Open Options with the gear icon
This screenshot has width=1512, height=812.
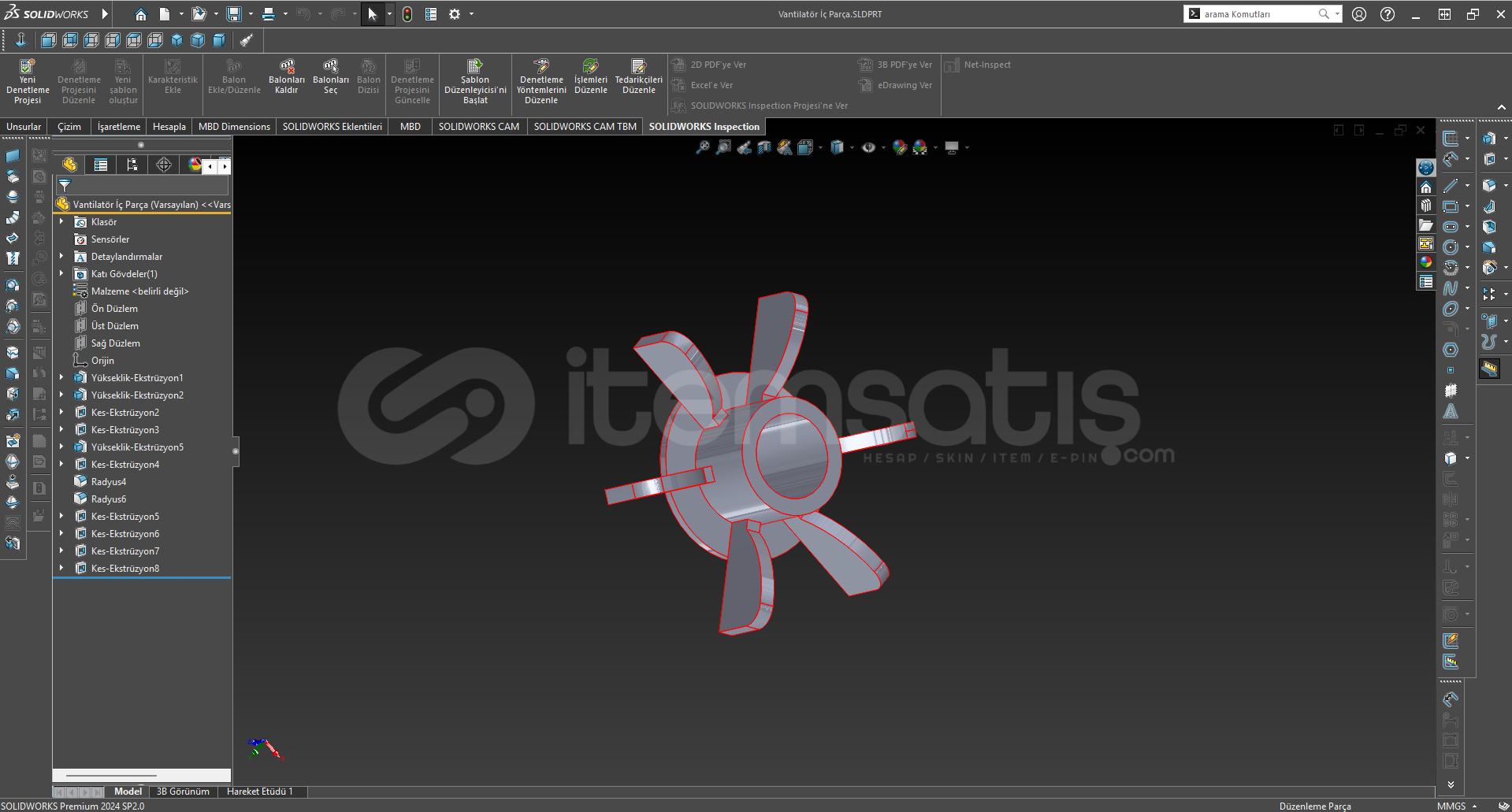click(455, 14)
